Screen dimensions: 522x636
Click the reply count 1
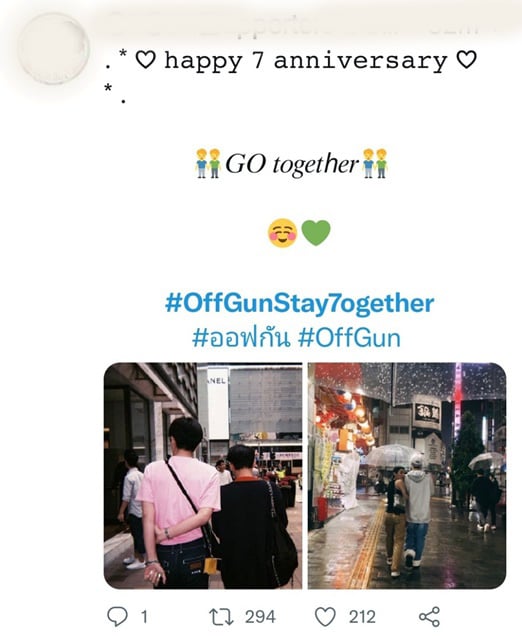pos(144,617)
